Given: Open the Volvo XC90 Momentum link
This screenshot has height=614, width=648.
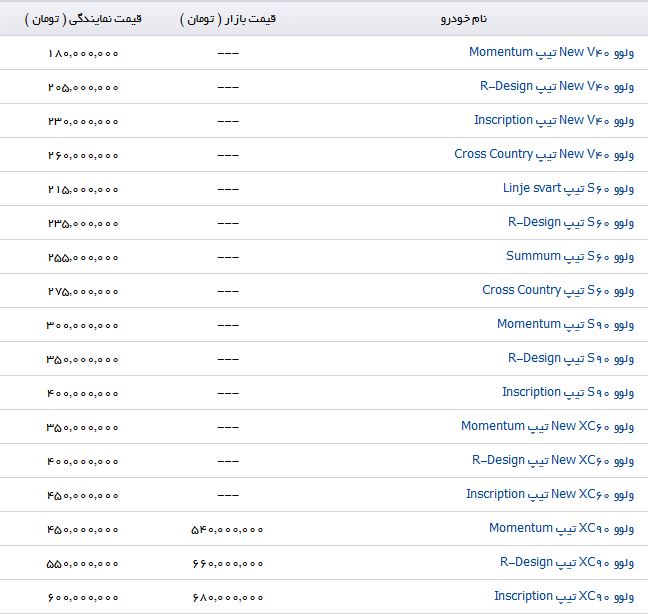Looking at the screenshot, I should [x=562, y=528].
